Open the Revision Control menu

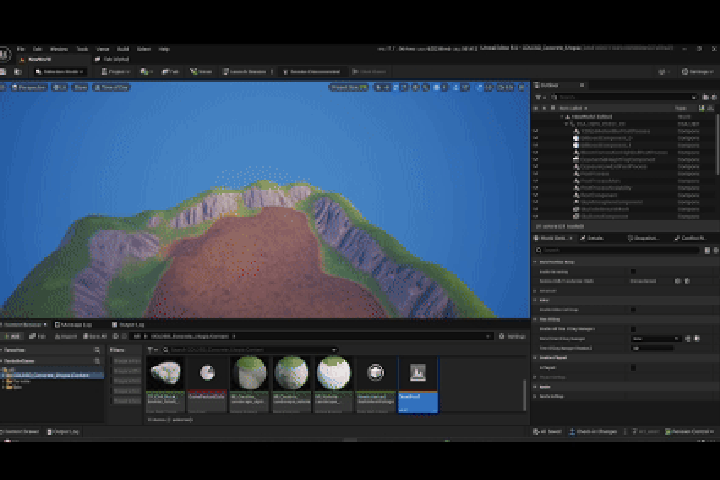(690, 432)
